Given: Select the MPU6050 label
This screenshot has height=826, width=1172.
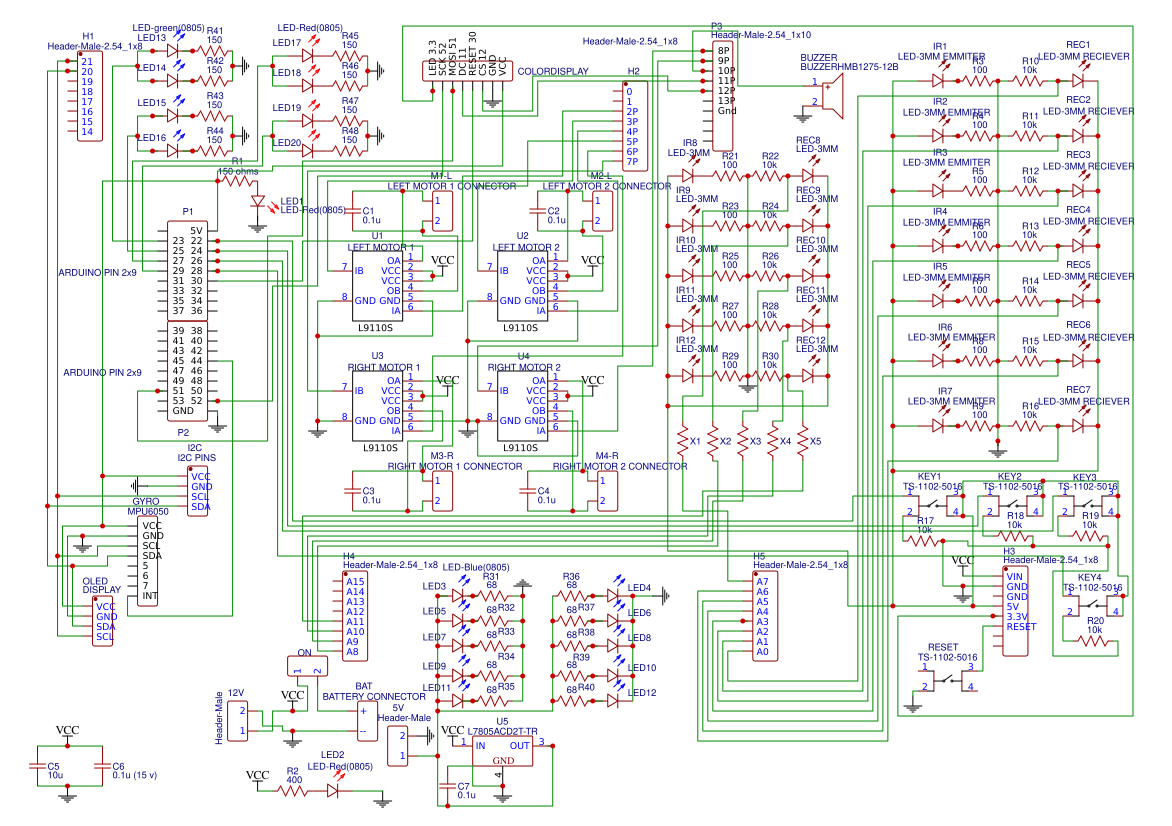Looking at the screenshot, I should (148, 512).
